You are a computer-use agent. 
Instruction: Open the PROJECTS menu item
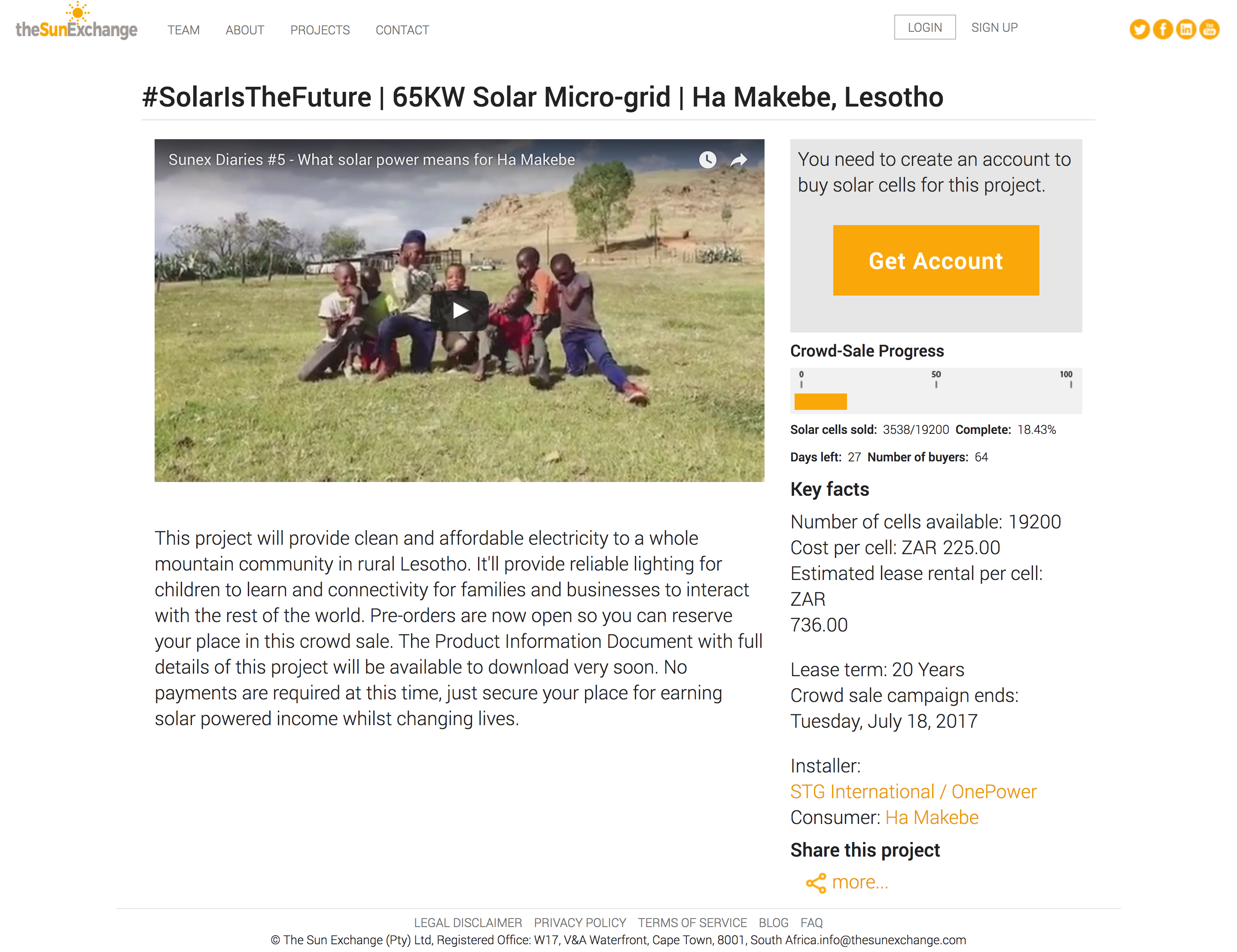tap(320, 30)
